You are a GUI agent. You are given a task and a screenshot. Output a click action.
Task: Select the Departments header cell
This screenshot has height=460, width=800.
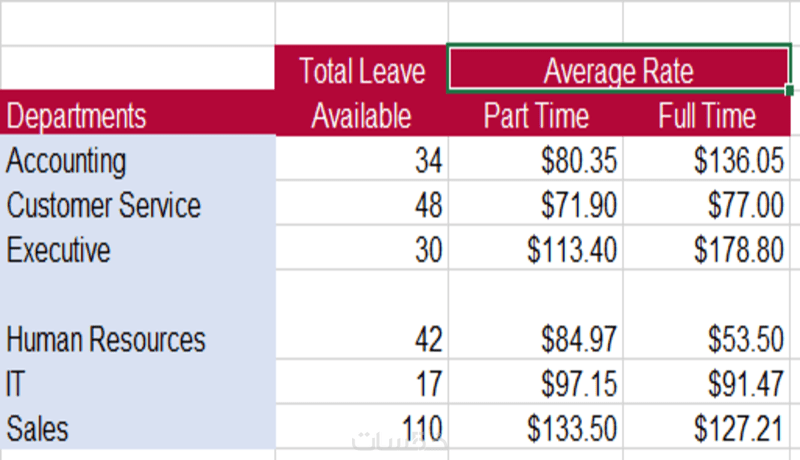pos(138,113)
